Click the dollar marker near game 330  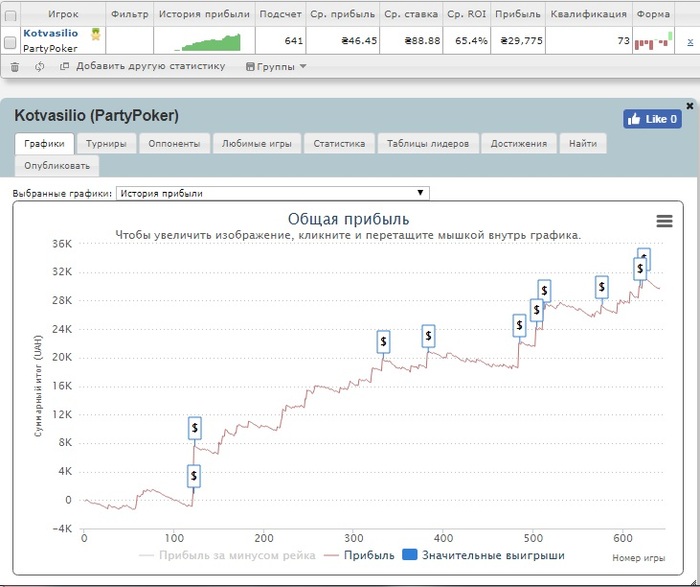tap(383, 342)
